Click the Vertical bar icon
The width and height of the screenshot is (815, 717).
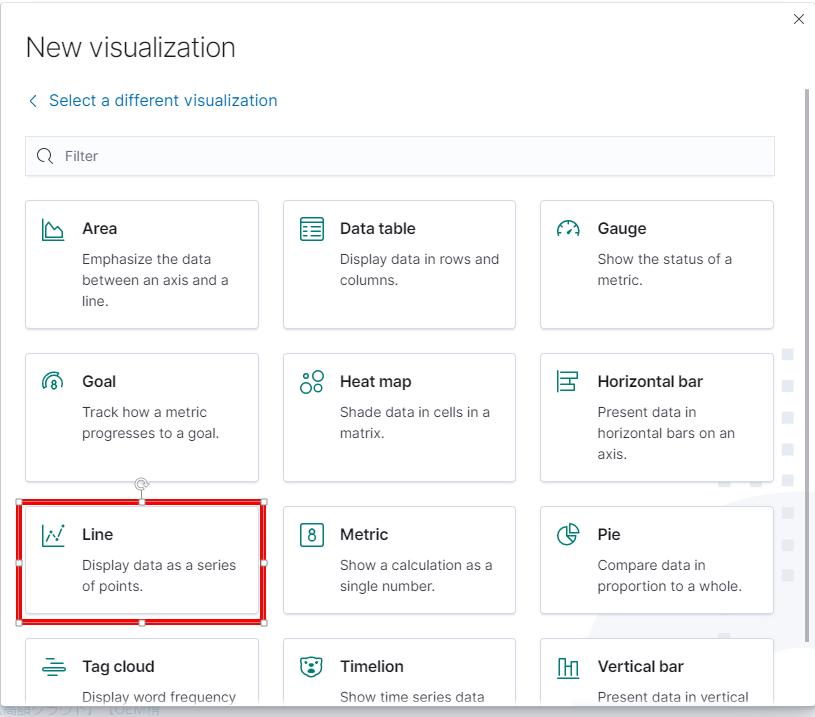[568, 668]
